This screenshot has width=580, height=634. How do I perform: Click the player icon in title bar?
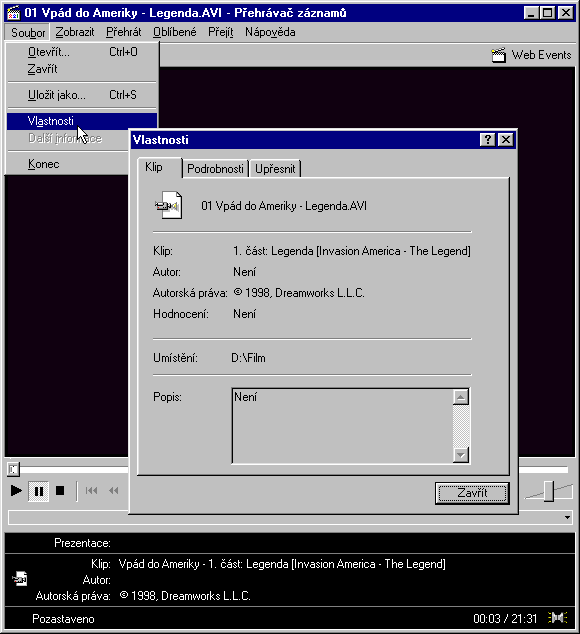click(x=13, y=13)
